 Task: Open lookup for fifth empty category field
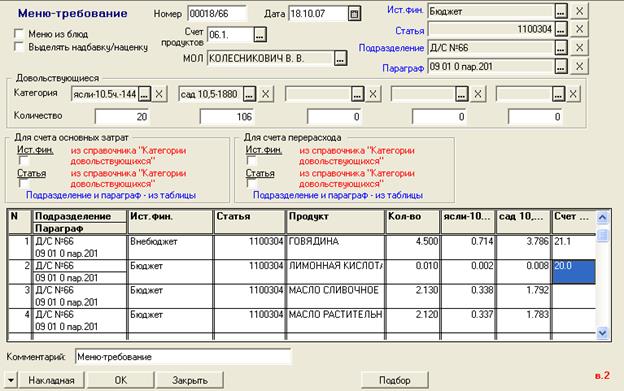click(558, 94)
